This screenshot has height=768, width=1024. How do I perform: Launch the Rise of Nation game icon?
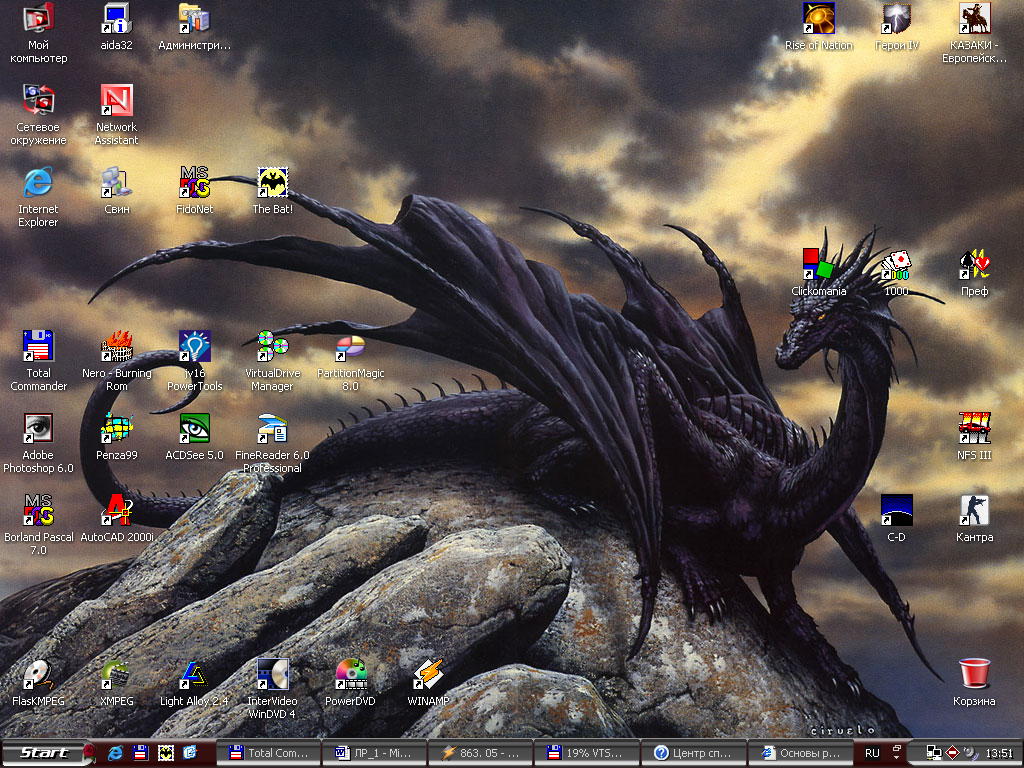tap(819, 18)
